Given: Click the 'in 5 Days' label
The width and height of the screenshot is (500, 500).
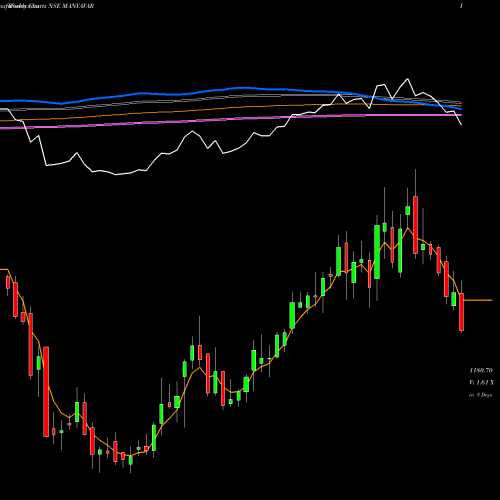Looking at the screenshot, I should coord(481,395).
